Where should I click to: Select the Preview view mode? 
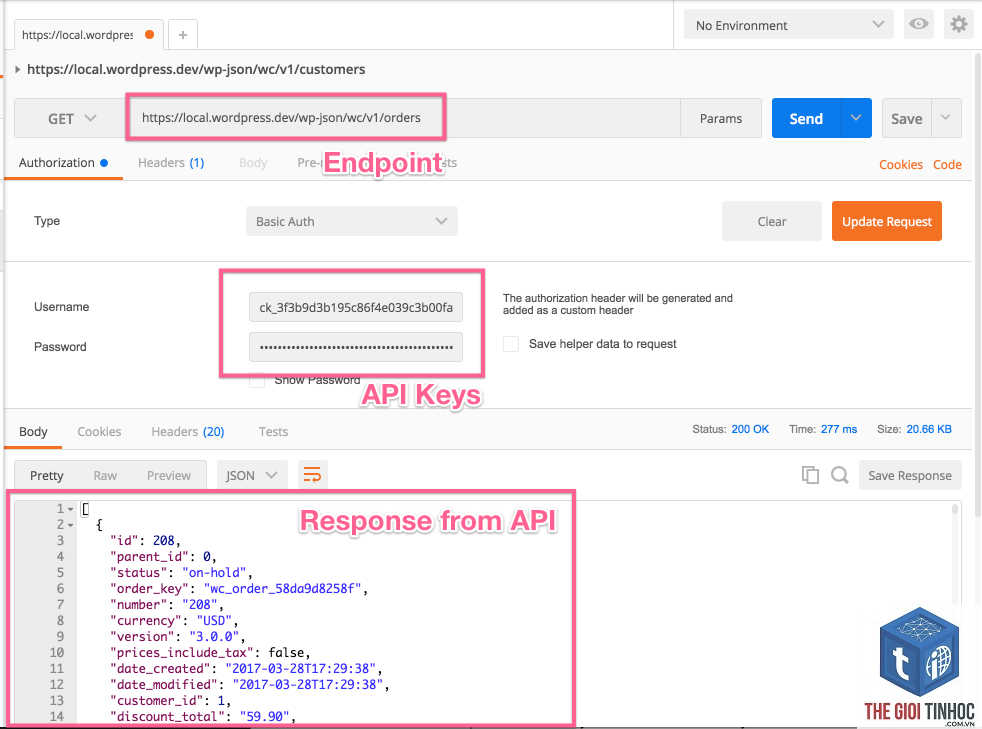click(169, 475)
